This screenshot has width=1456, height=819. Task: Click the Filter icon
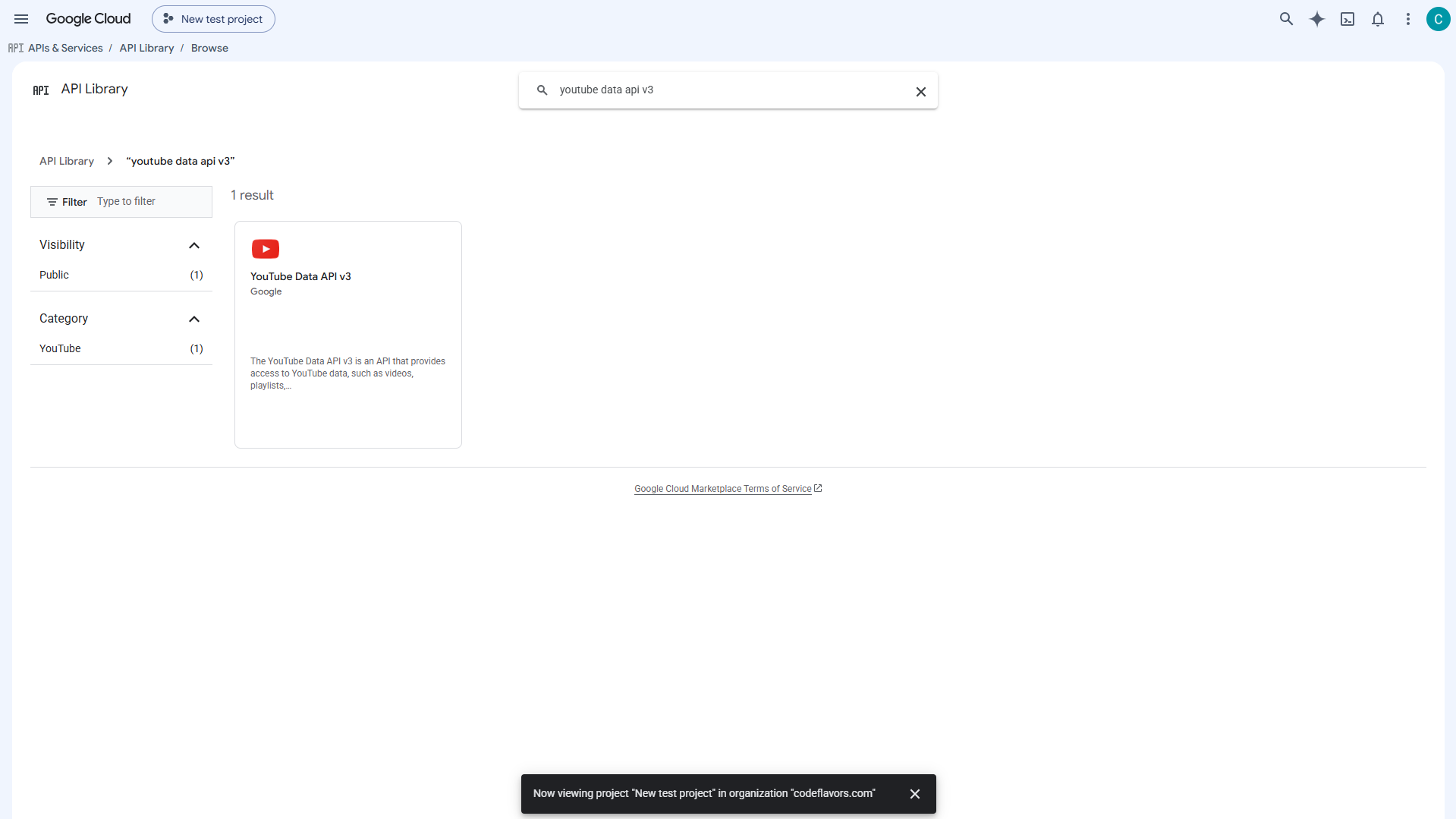pos(52,202)
